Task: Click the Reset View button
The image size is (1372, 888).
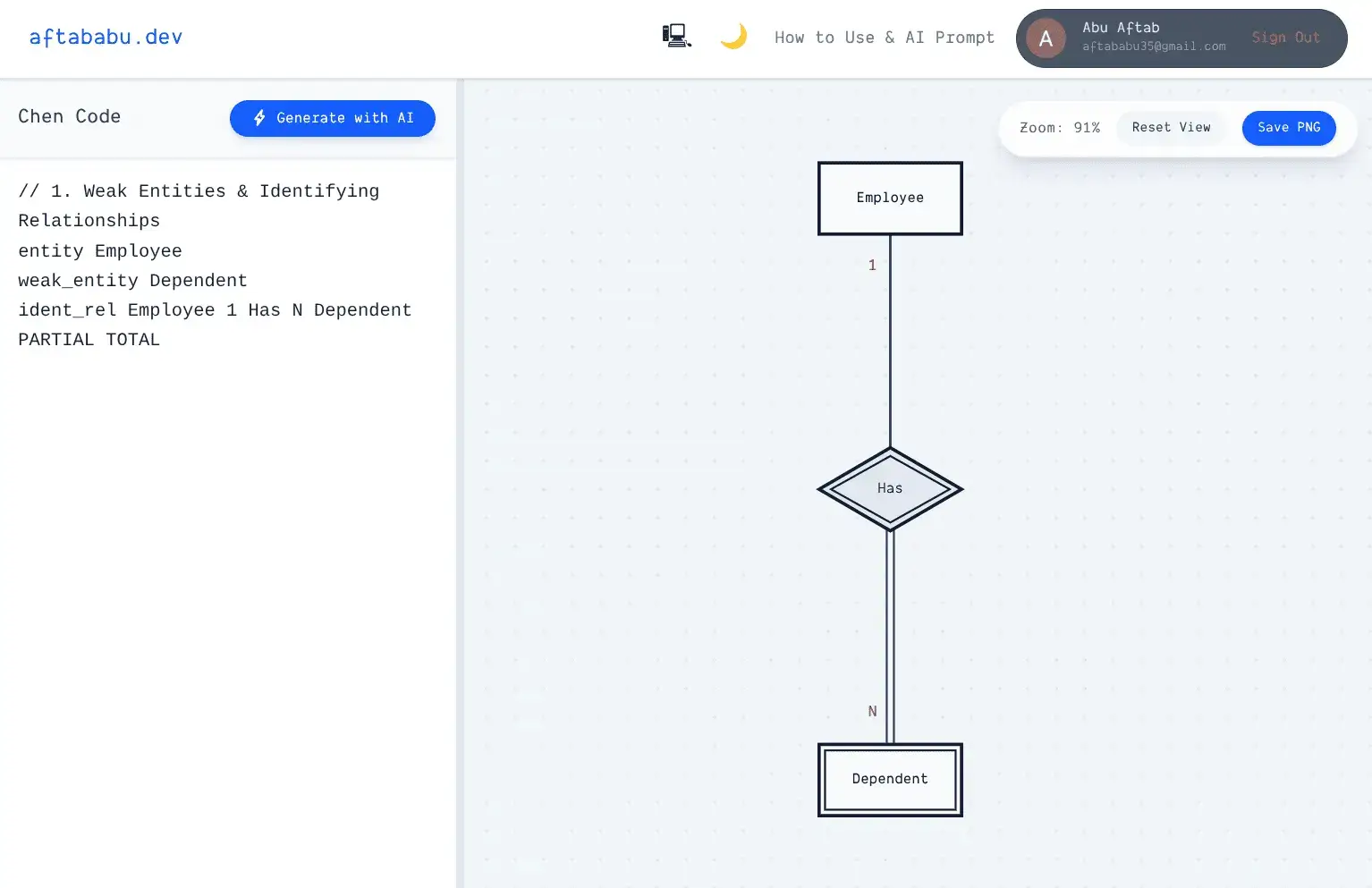Action: coord(1172,128)
